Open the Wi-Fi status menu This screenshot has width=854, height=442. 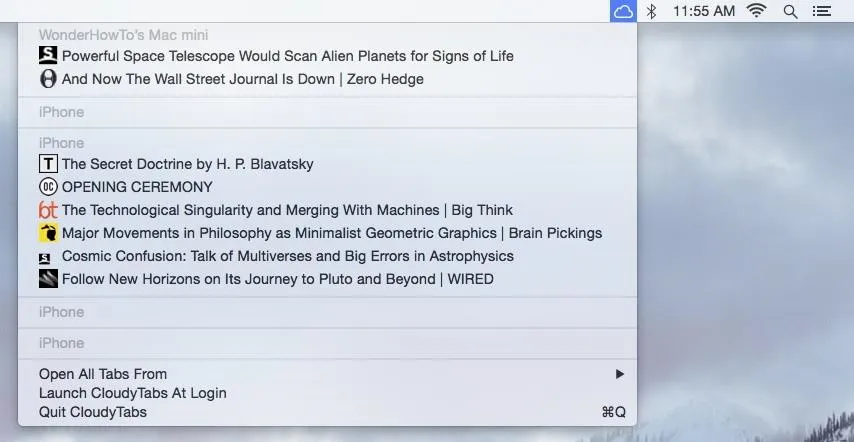pos(756,11)
